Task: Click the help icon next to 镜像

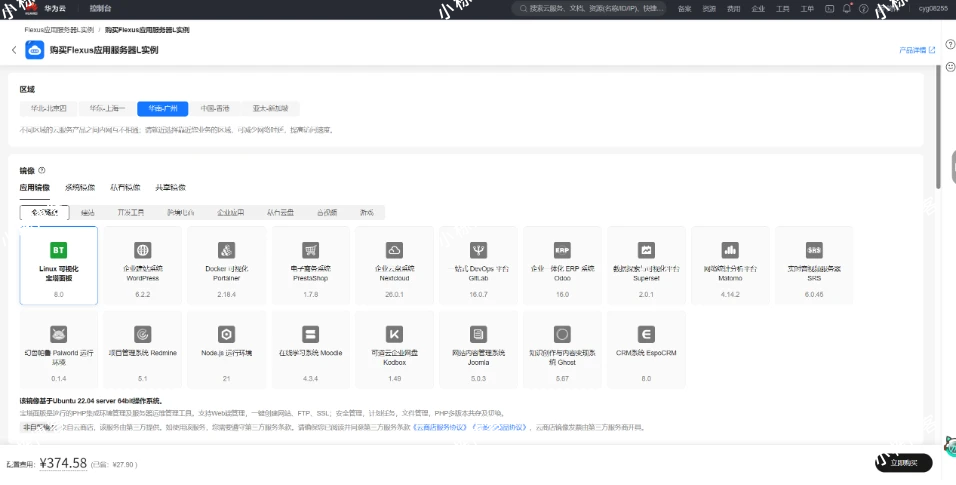Action: click(41, 170)
